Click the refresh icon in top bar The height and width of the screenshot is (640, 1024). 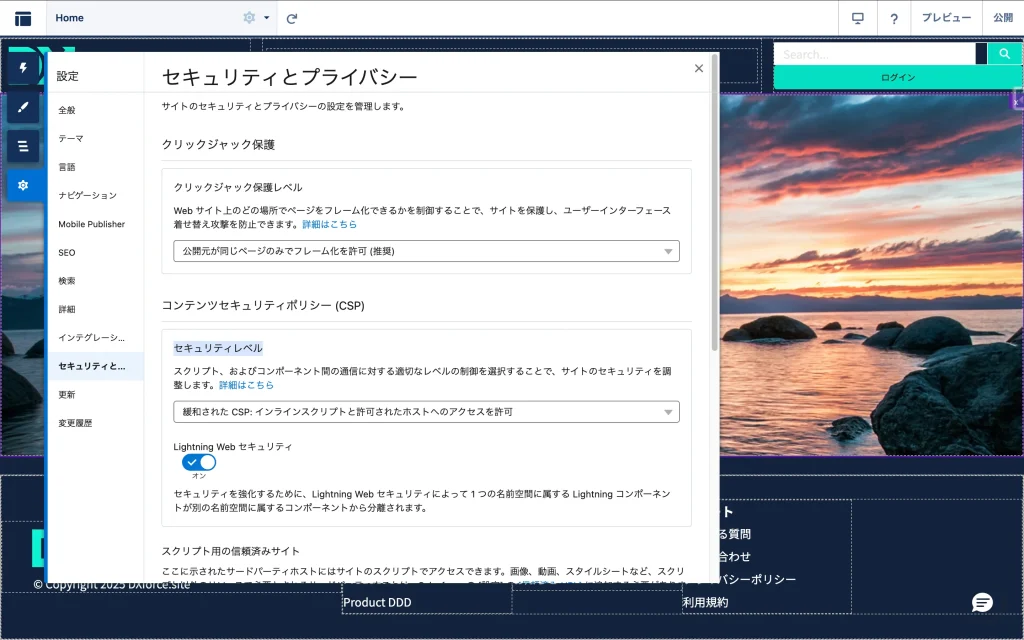tap(292, 18)
